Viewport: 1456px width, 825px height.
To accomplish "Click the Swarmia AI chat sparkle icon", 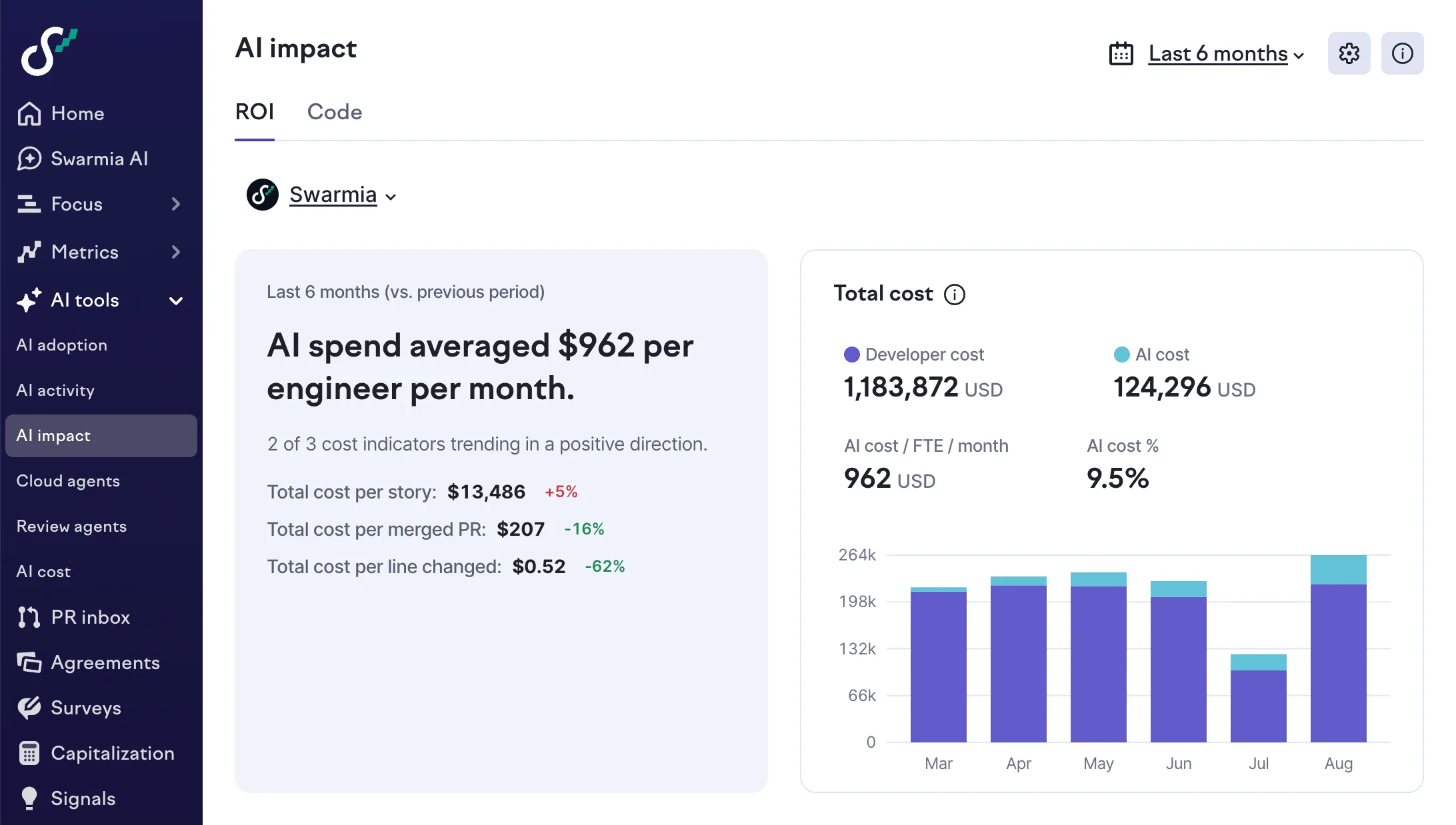I will [x=29, y=159].
